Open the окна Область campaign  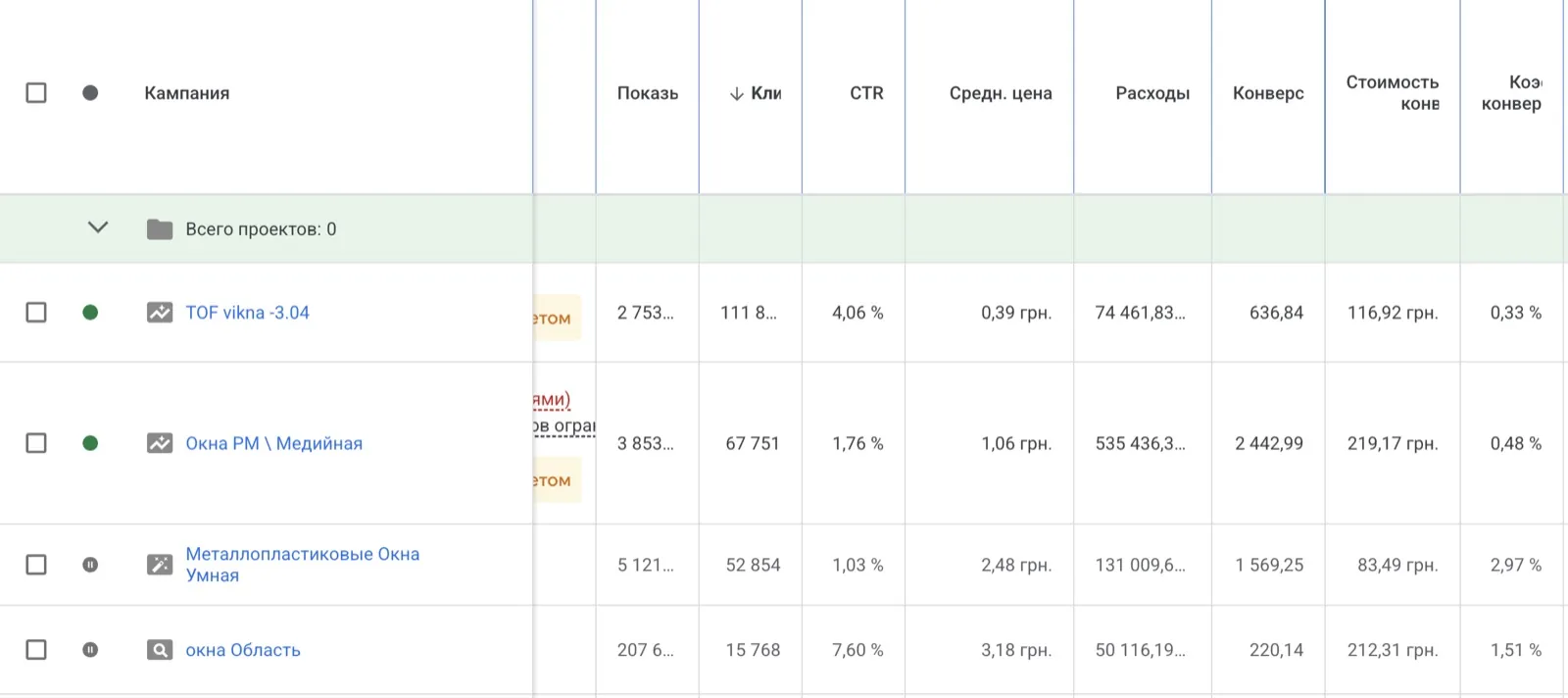tap(243, 650)
